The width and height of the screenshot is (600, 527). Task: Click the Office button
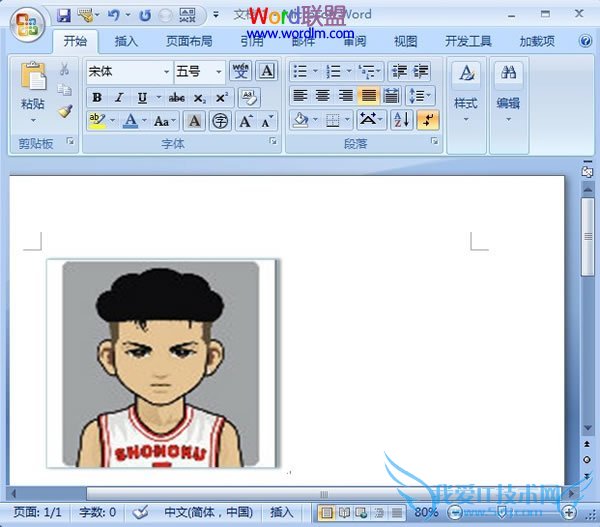[28, 22]
